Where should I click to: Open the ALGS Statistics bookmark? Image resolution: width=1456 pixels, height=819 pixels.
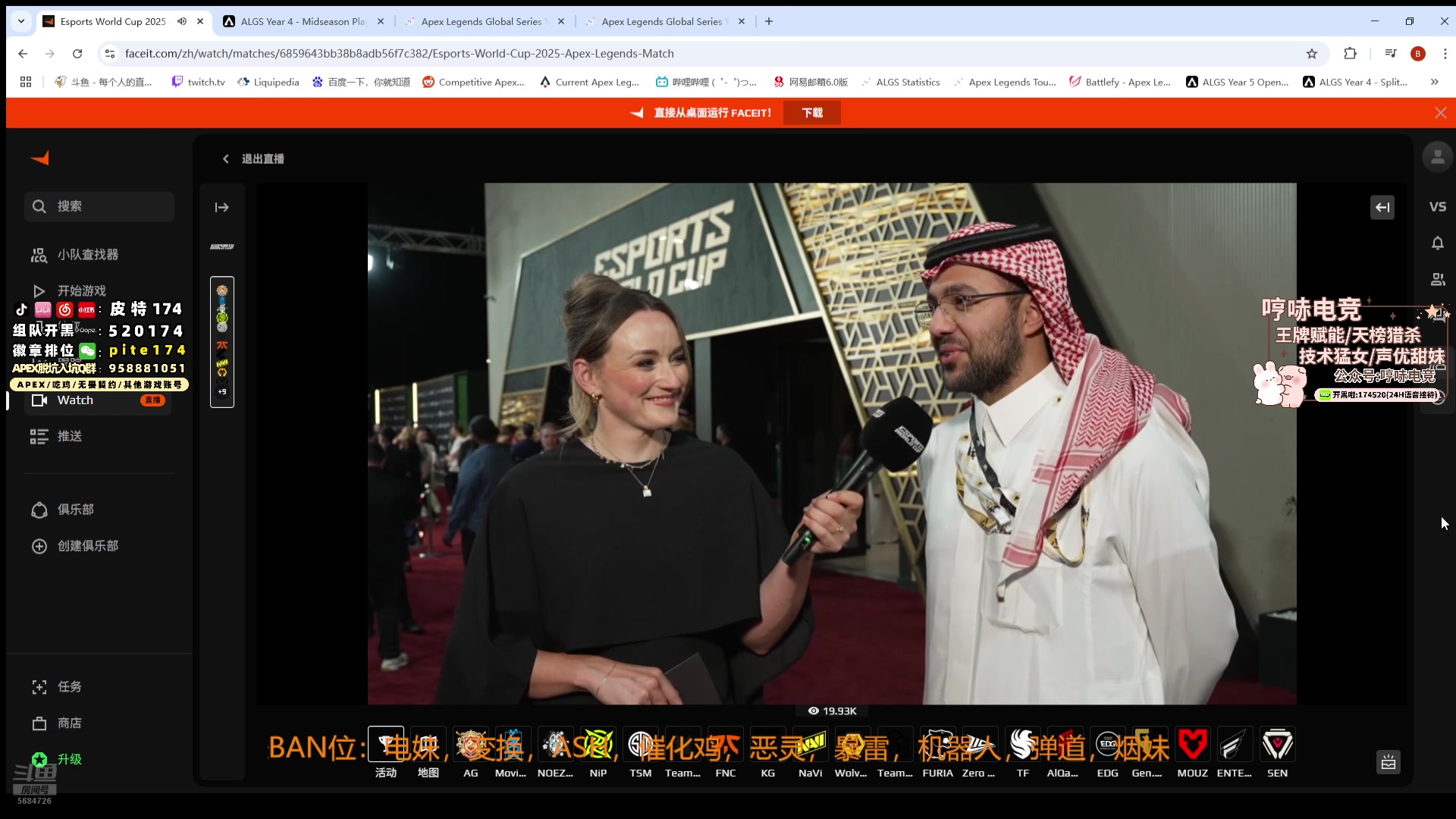click(900, 82)
